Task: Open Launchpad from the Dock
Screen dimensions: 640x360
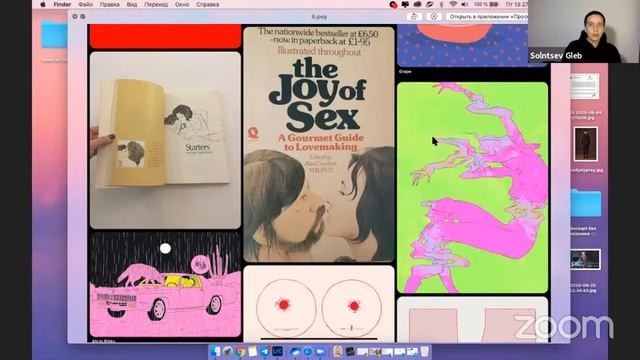Action: (228, 351)
